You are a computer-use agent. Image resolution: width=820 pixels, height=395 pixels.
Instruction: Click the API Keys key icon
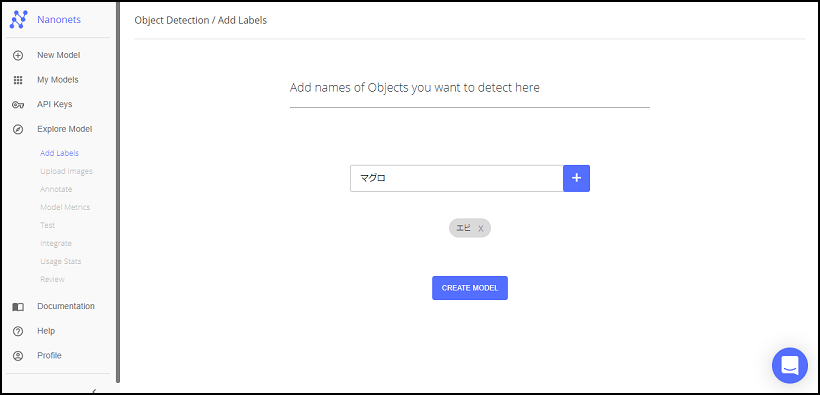click(x=18, y=105)
